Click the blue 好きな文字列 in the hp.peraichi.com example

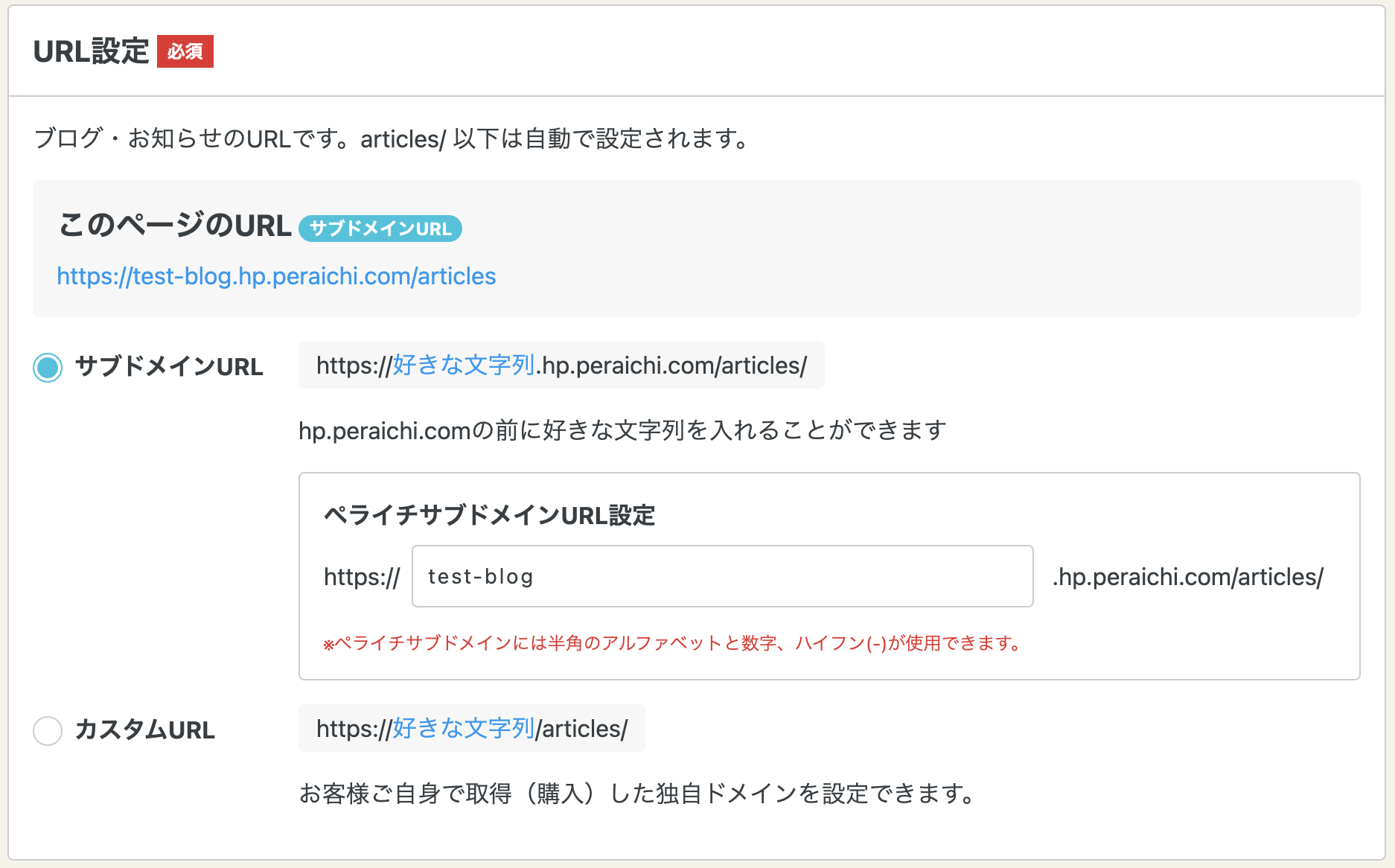point(463,365)
